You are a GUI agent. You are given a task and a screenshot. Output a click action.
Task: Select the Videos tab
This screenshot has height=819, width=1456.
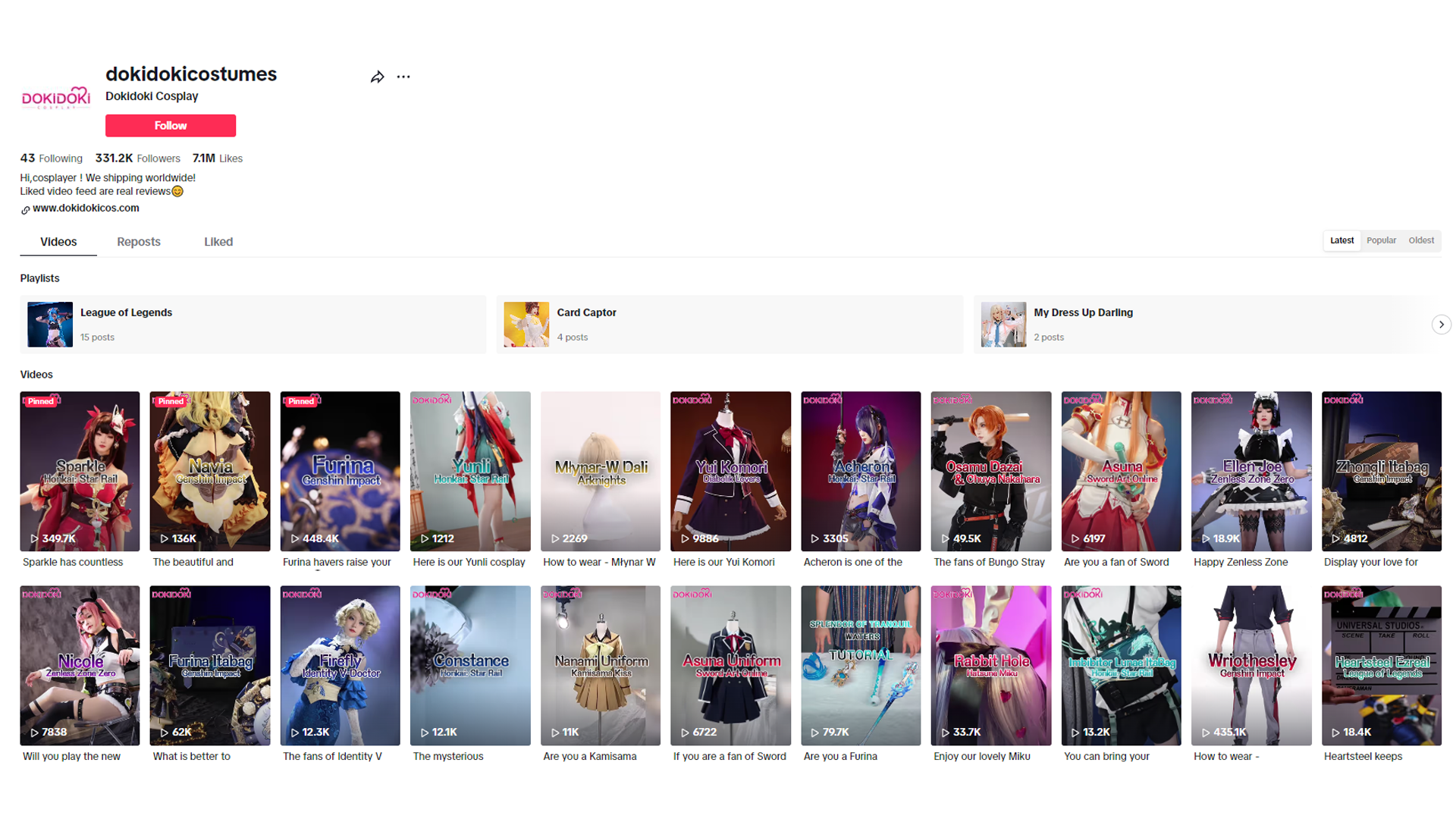click(58, 242)
